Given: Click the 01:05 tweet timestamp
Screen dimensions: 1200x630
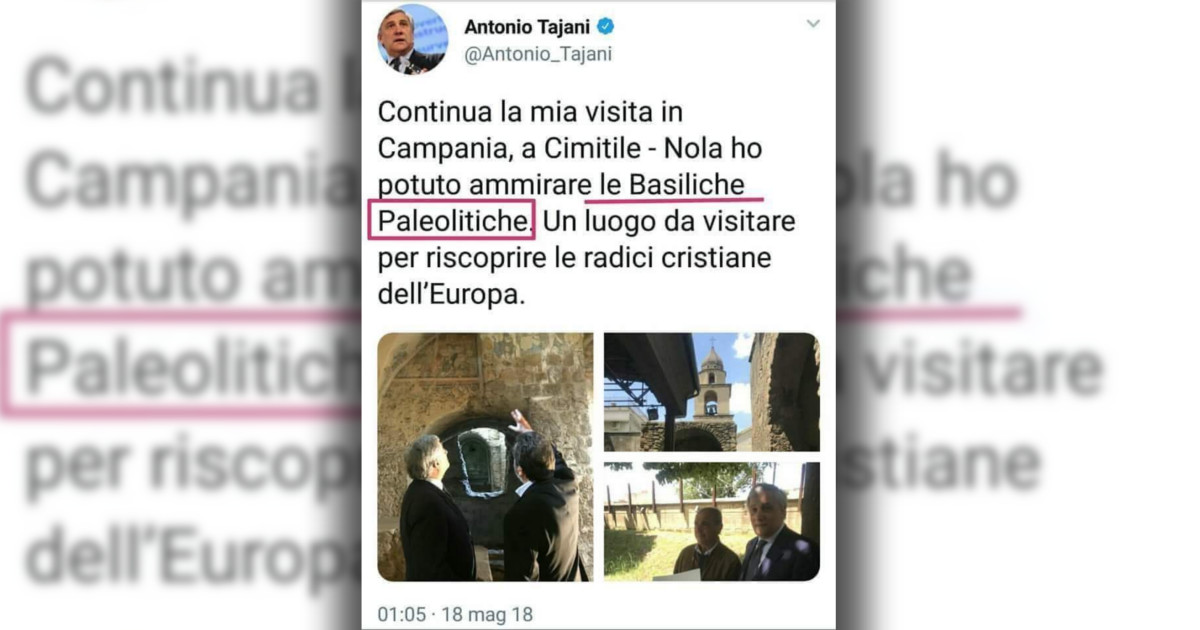Looking at the screenshot, I should (x=401, y=611).
